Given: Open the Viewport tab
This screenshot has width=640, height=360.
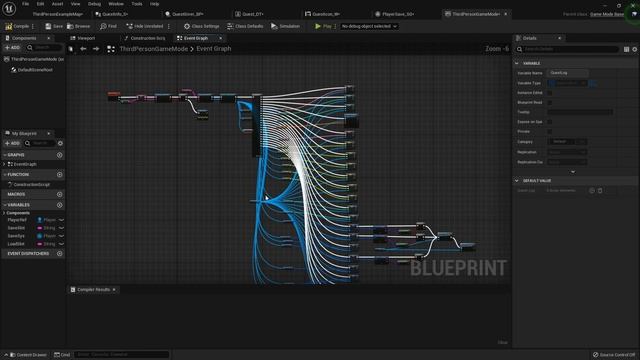Looking at the screenshot, I should pyautogui.click(x=82, y=38).
